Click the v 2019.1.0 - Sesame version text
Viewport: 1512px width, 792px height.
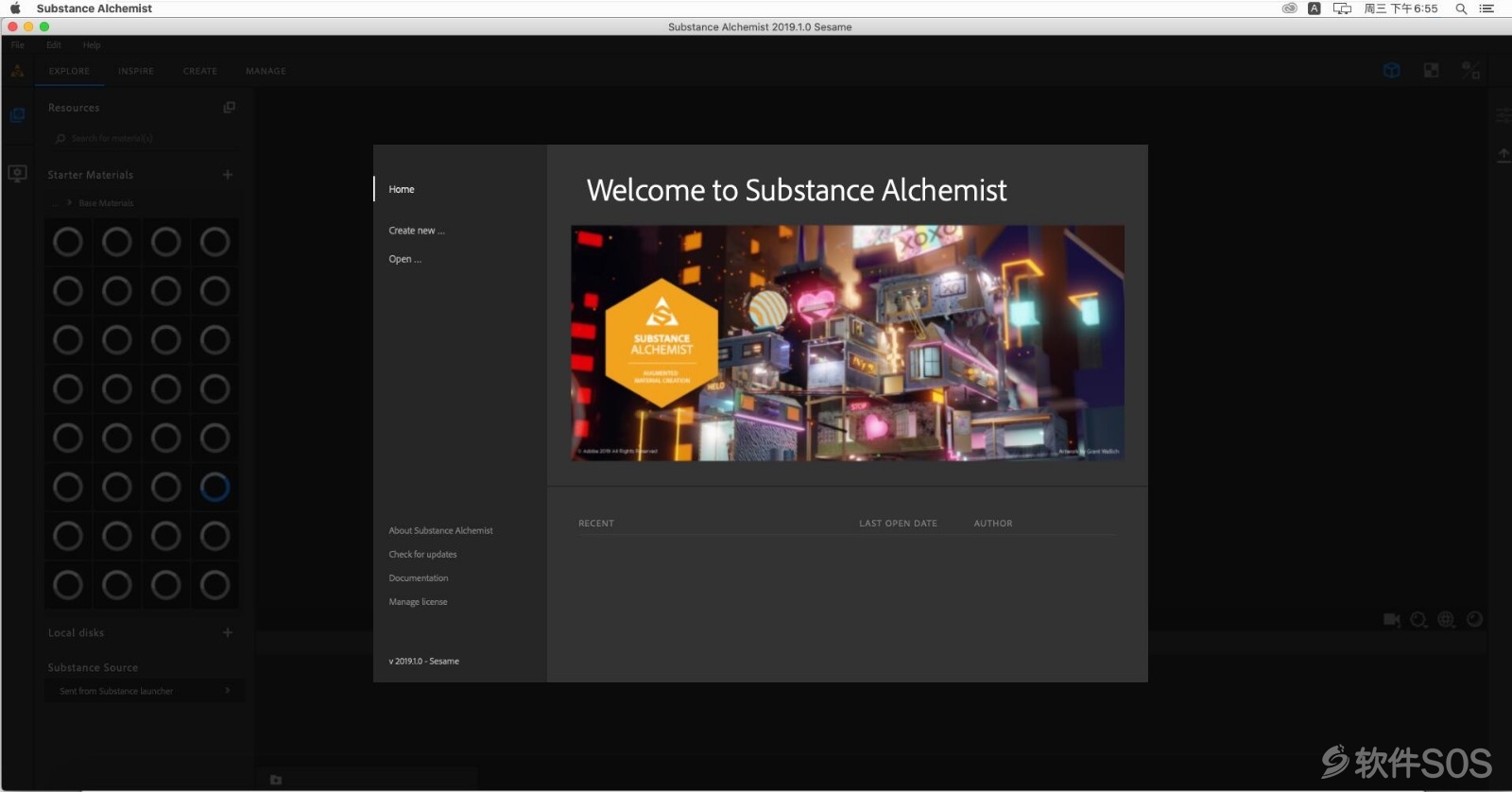(423, 661)
